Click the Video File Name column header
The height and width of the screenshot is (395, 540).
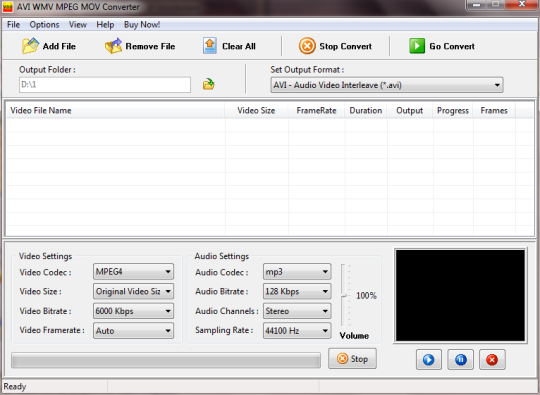click(116, 111)
